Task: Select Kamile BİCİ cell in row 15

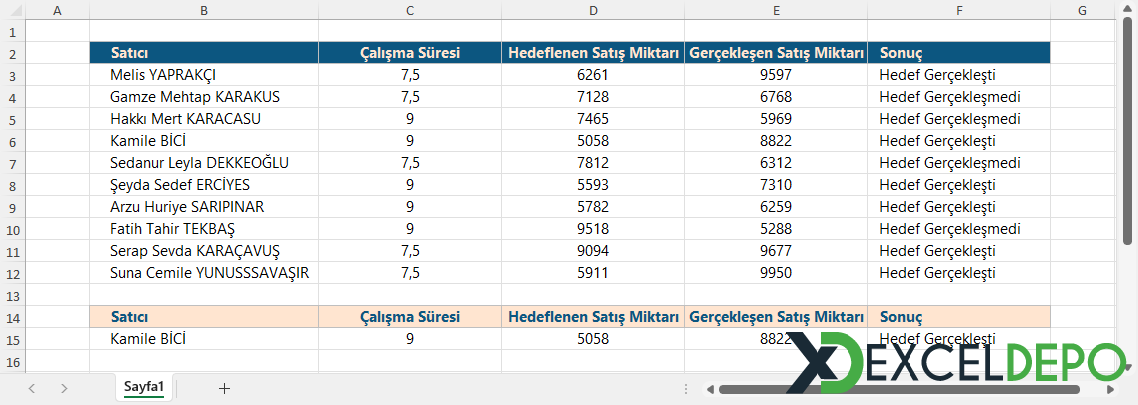Action: tap(204, 339)
